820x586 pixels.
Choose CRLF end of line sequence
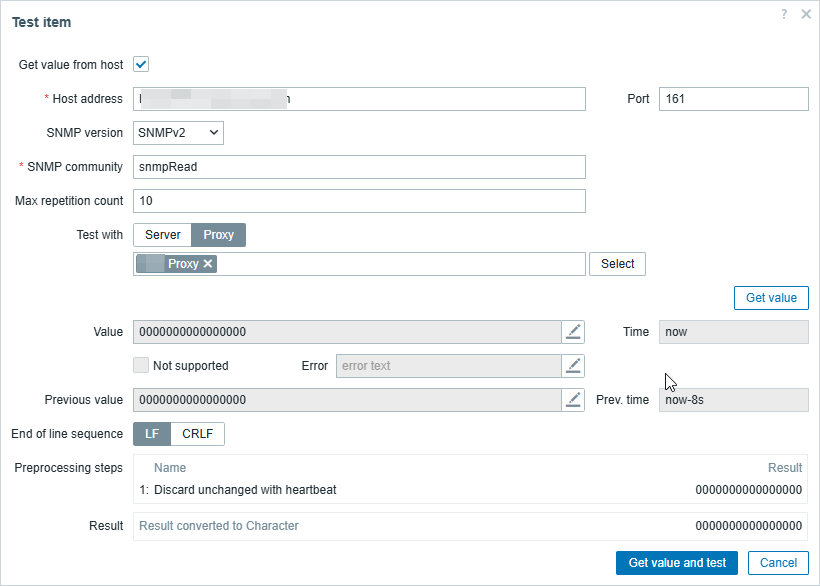[198, 434]
